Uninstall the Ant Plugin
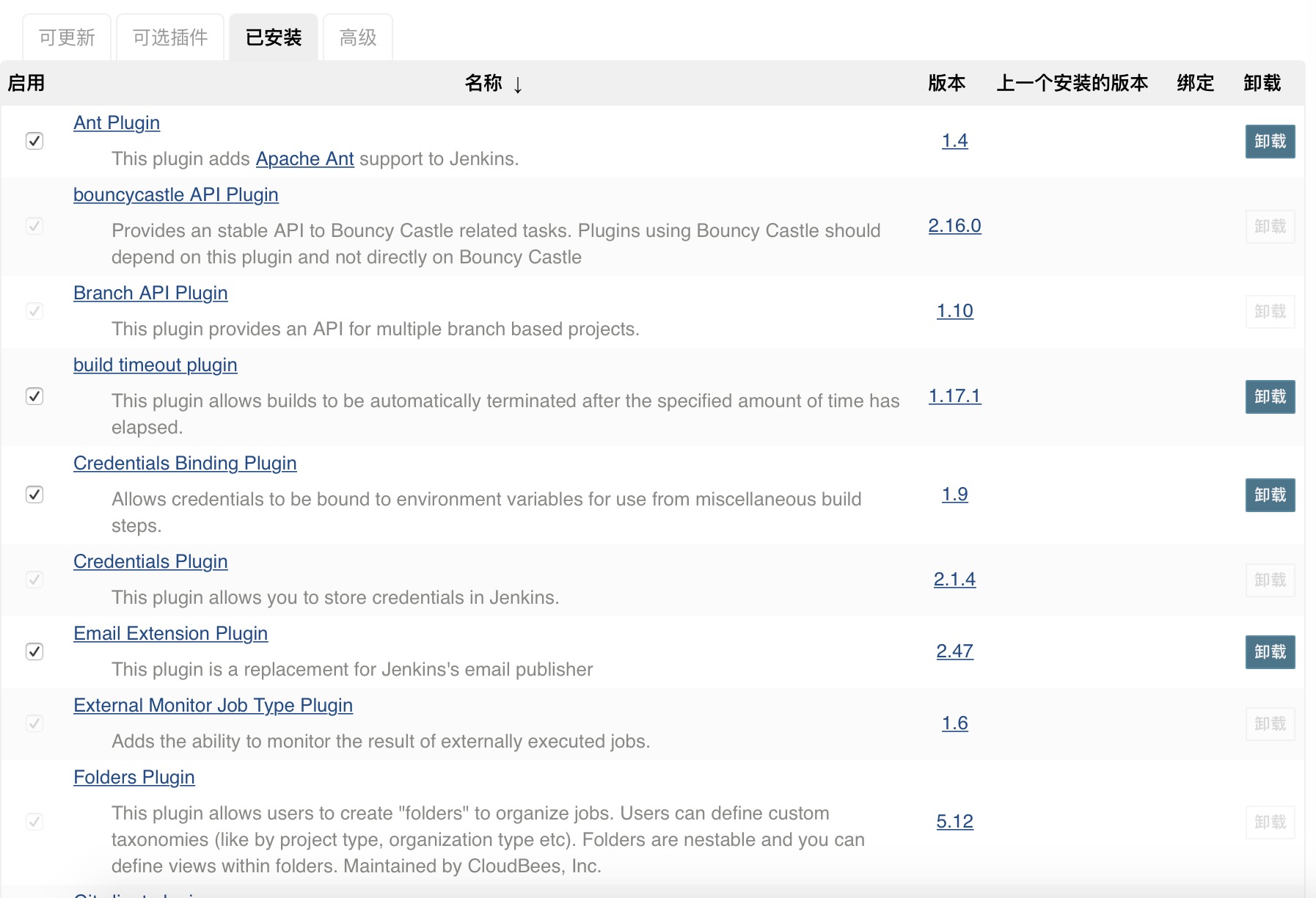Image resolution: width=1316 pixels, height=898 pixels. pyautogui.click(x=1270, y=142)
